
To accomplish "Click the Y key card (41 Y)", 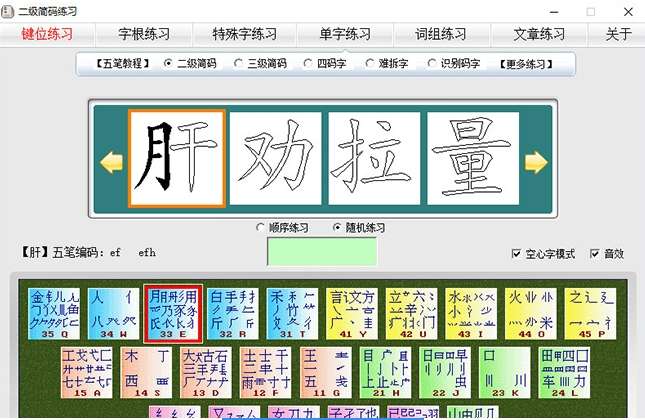I will click(x=353, y=312).
